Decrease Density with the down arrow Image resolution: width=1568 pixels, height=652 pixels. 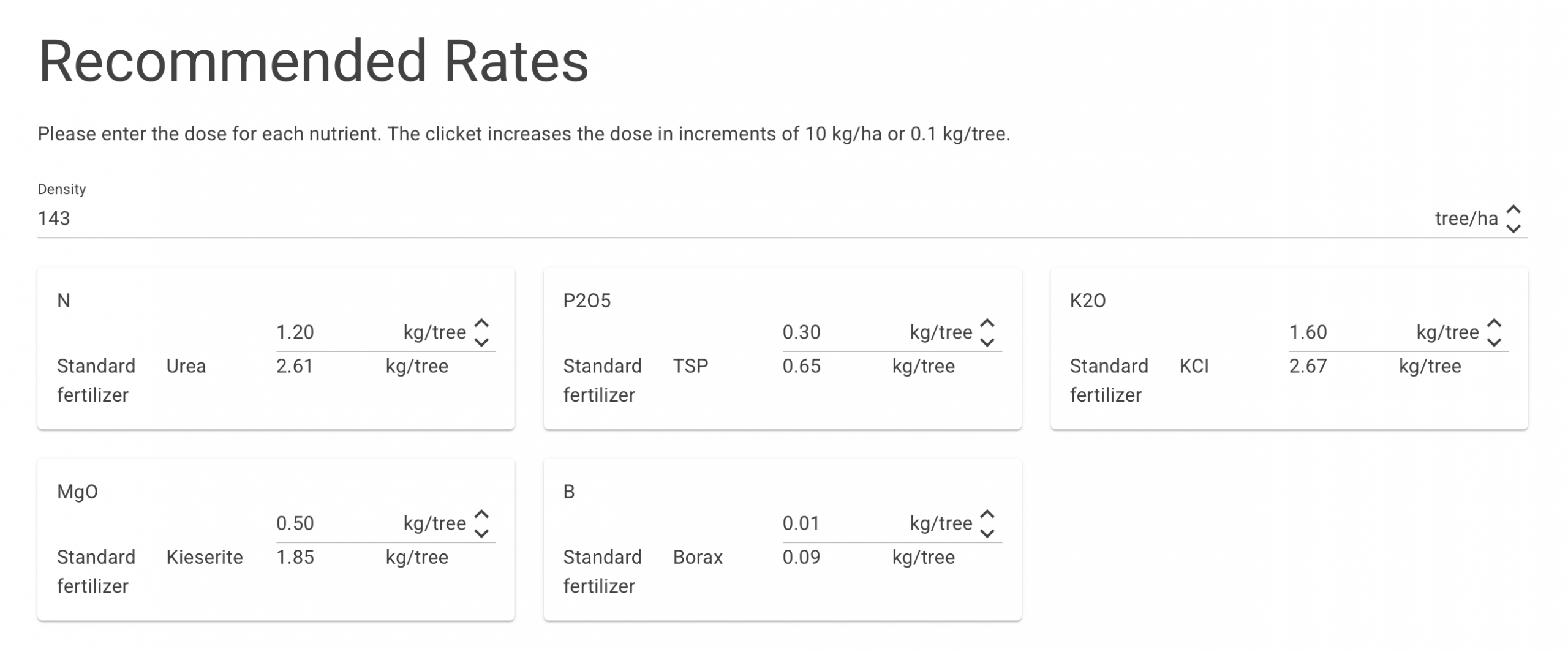[1513, 228]
